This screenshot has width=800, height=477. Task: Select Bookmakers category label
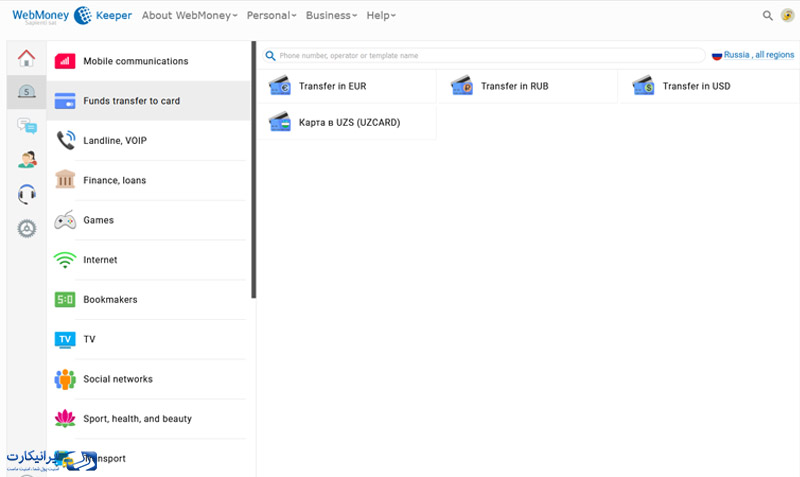click(x=110, y=299)
